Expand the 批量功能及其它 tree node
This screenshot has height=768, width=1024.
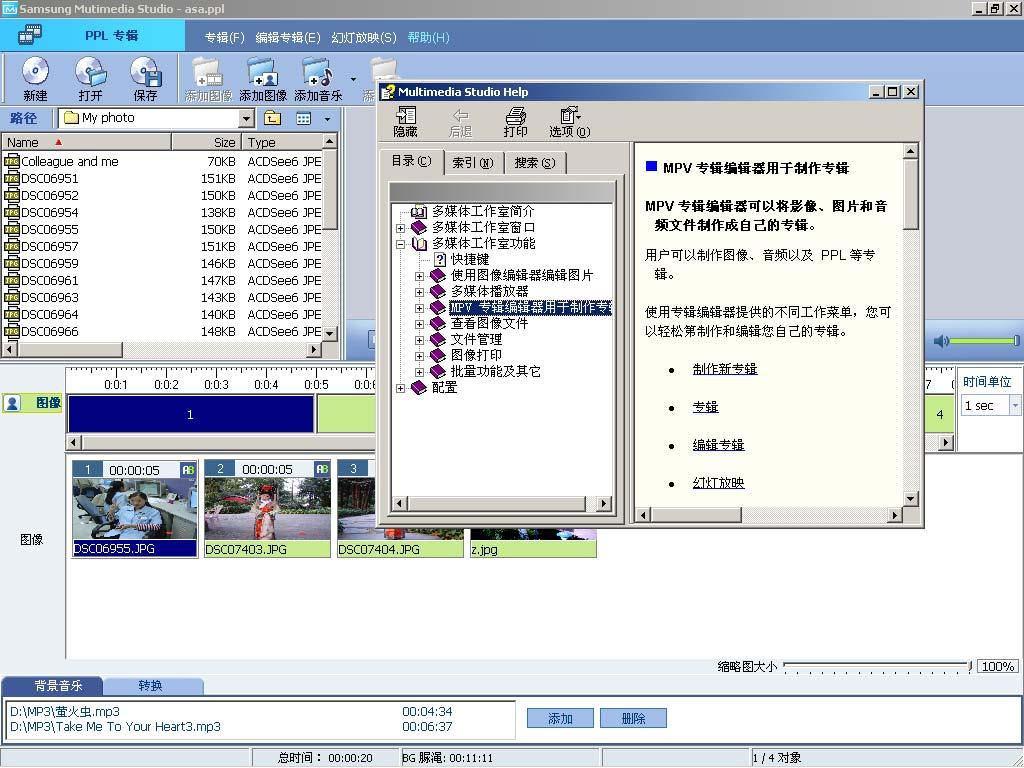coord(419,372)
